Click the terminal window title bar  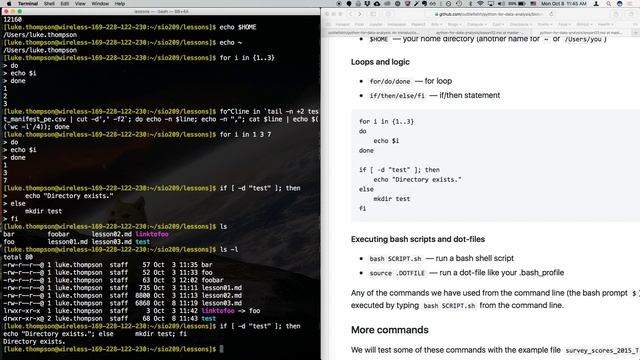(x=160, y=11)
